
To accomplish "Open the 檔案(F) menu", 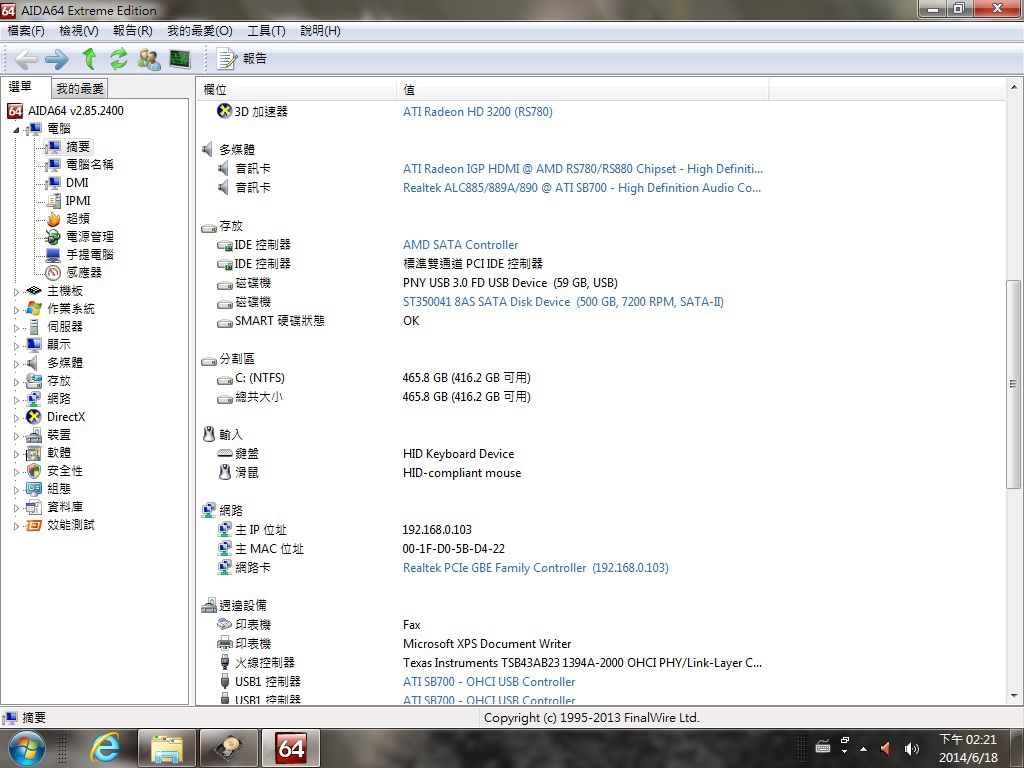I will coord(26,31).
